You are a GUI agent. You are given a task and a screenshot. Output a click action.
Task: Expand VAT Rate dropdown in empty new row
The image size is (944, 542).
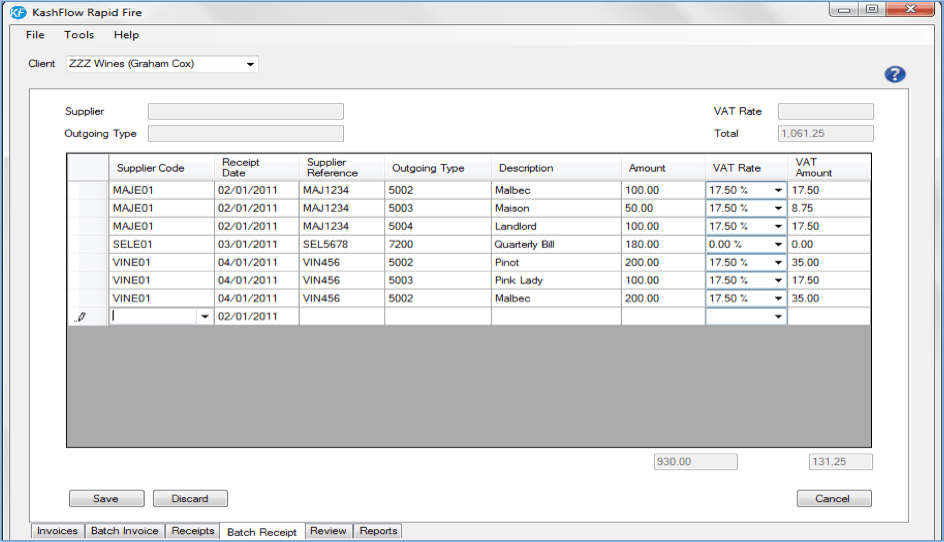(778, 316)
